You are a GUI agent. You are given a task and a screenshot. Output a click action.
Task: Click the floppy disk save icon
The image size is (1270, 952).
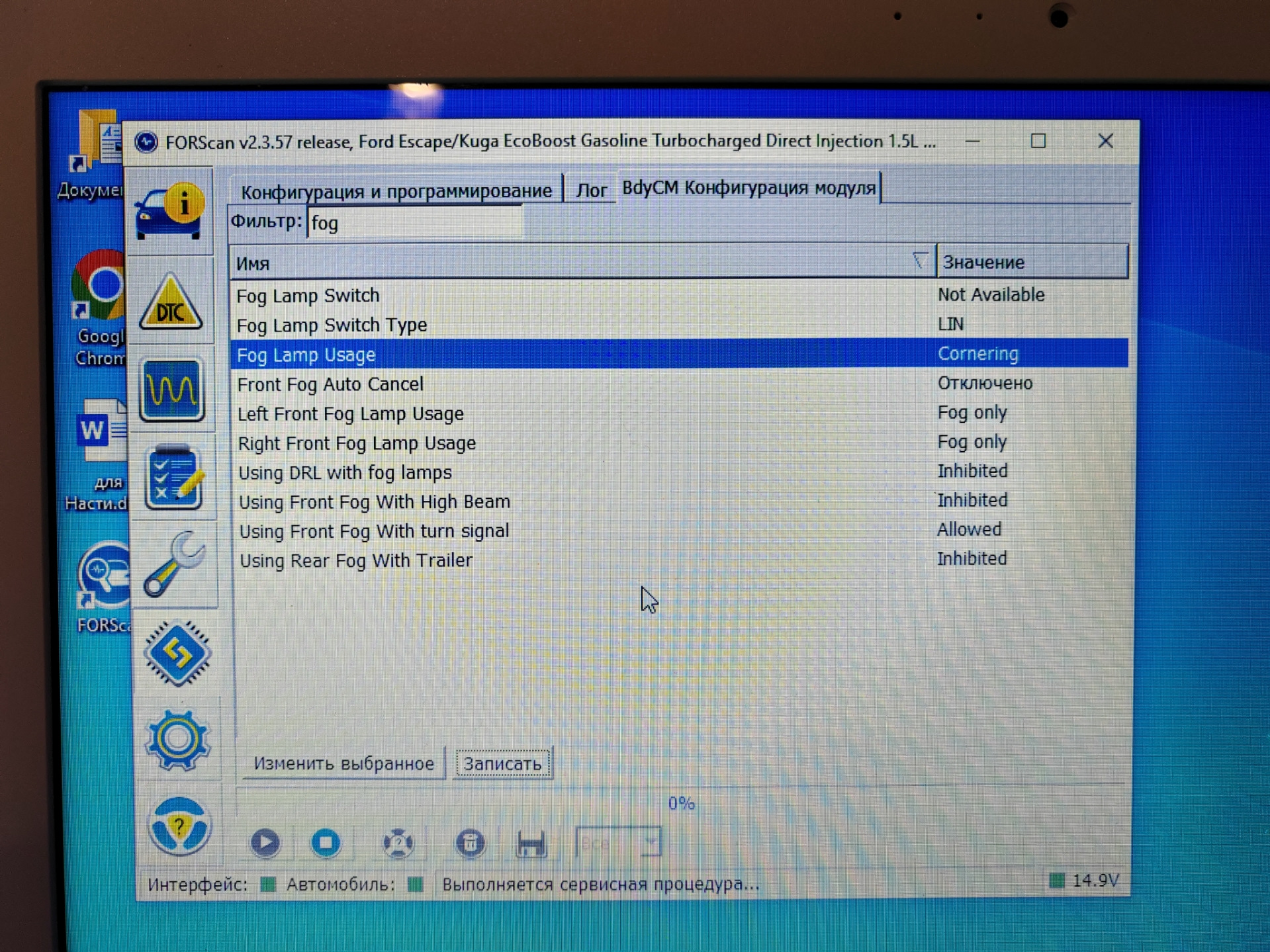point(531,844)
